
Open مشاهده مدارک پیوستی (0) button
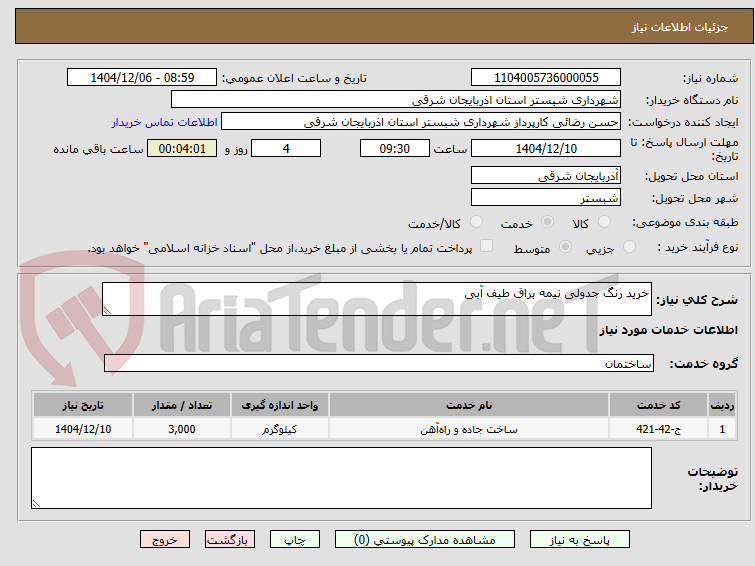pos(425,540)
